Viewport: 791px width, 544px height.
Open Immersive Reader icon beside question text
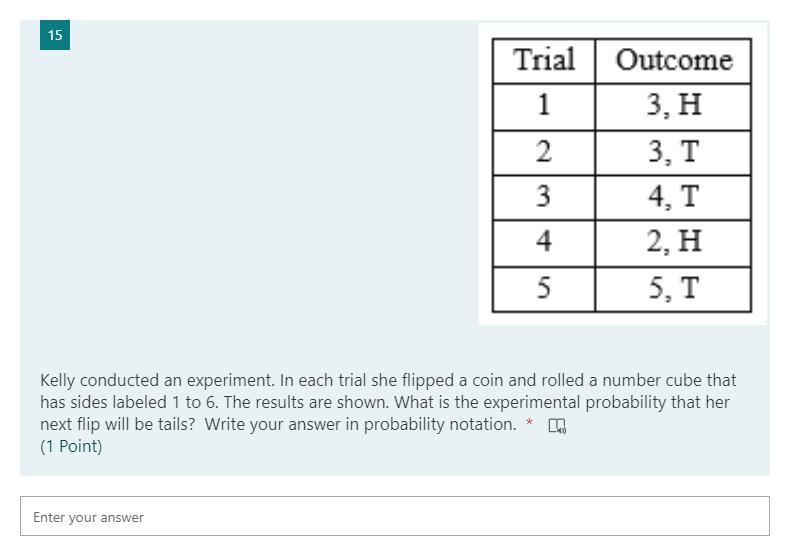point(556,427)
